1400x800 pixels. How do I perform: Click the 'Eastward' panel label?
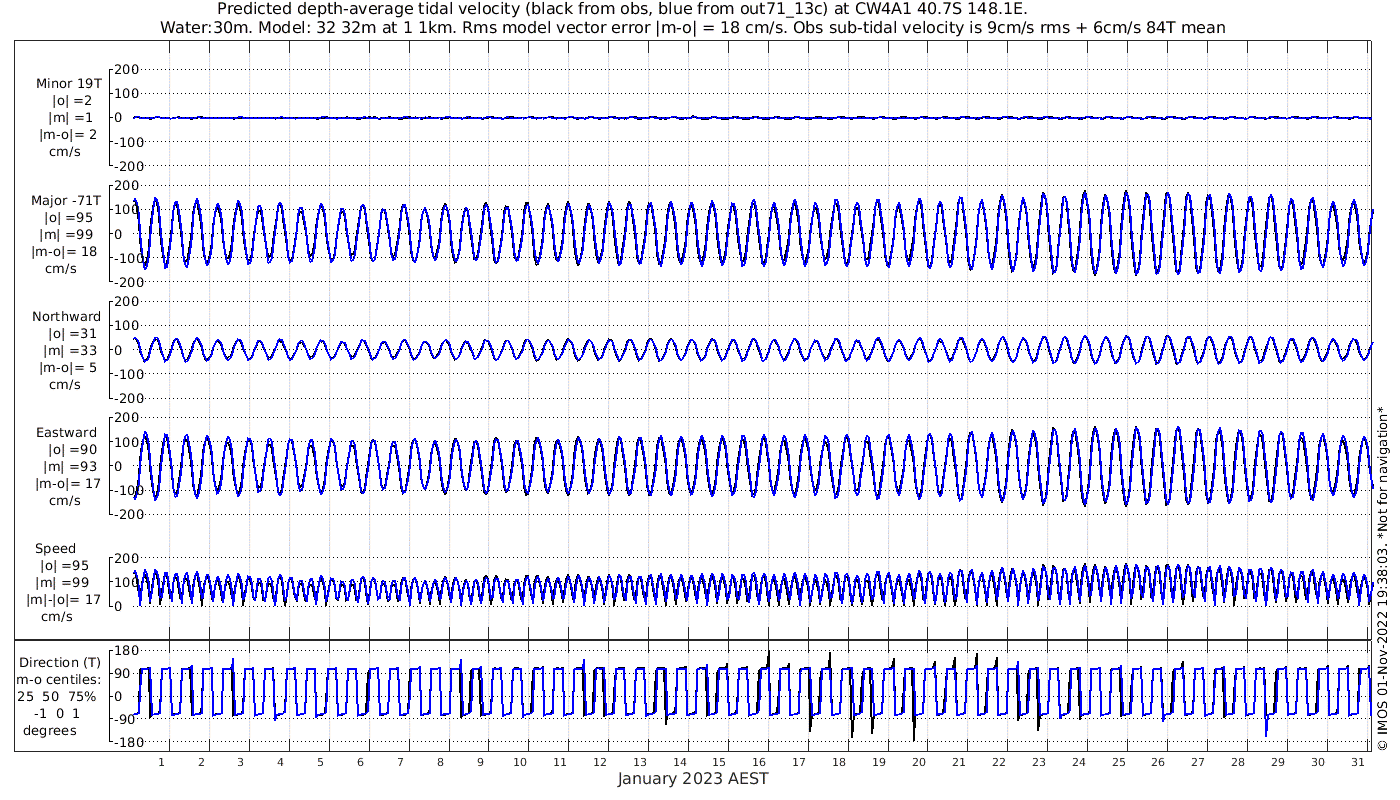66,433
